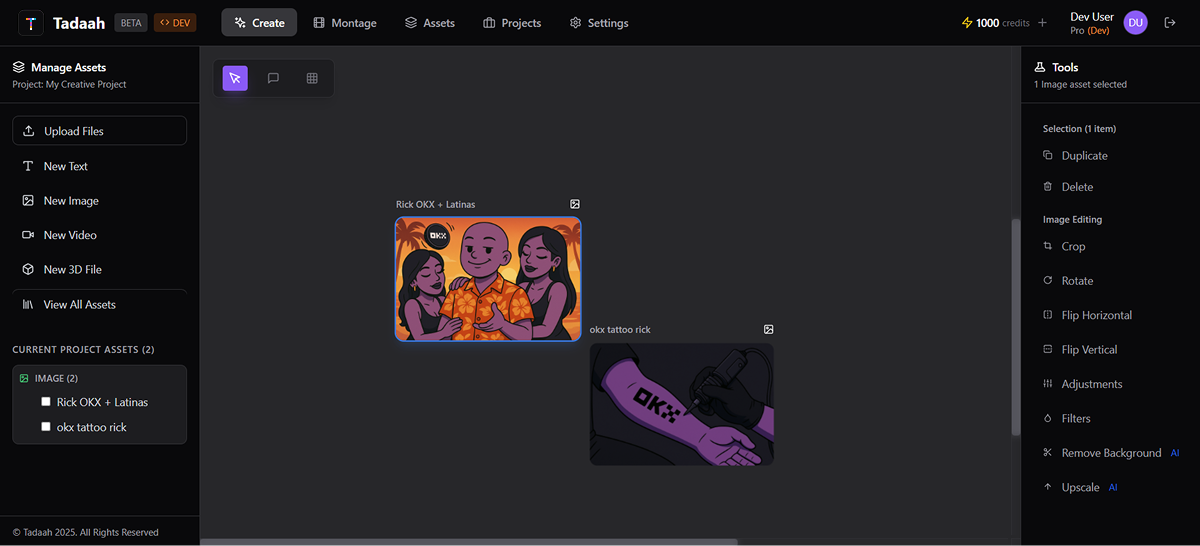Open the Assets tab
Screen dimensions: 1200x546
[430, 23]
